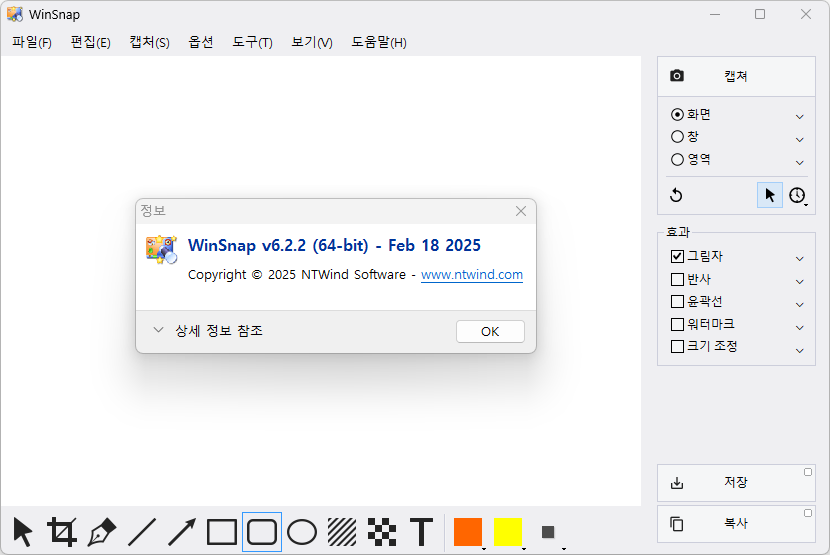830x555 pixels.
Task: Enable the 반사 effect checkbox
Action: [x=677, y=279]
